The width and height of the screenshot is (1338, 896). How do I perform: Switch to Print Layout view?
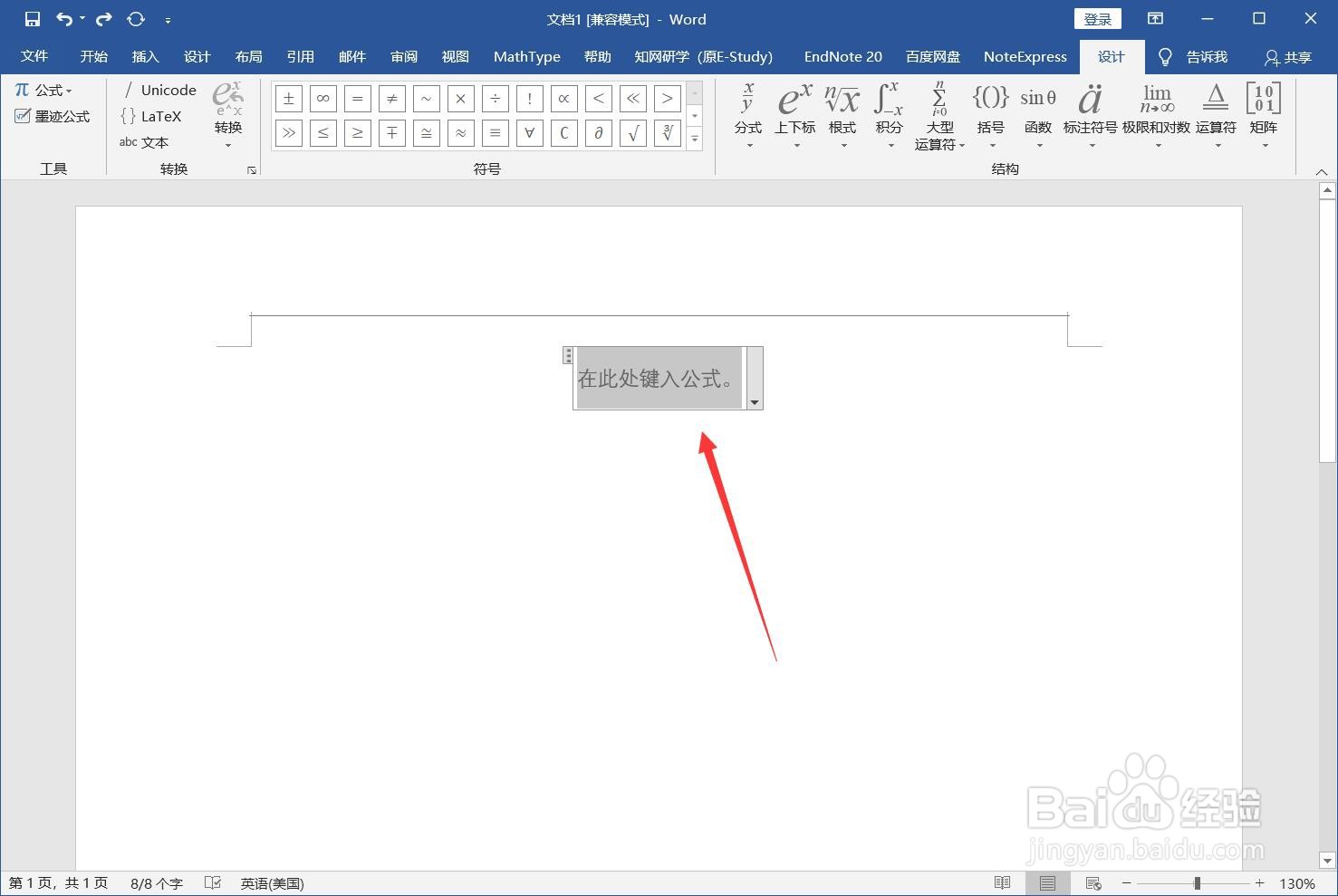point(1047,883)
